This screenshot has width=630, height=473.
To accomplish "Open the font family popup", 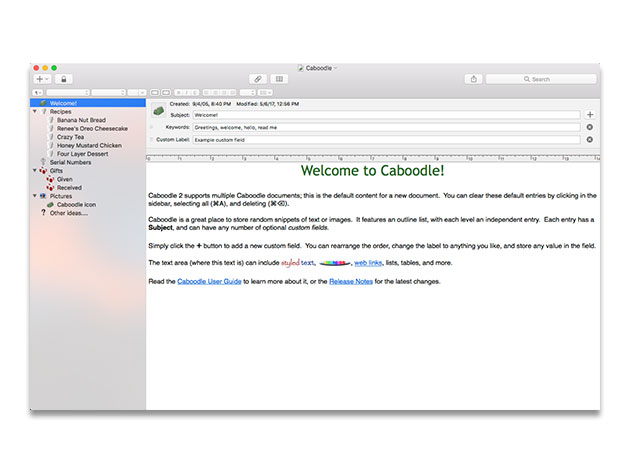I will [x=68, y=92].
